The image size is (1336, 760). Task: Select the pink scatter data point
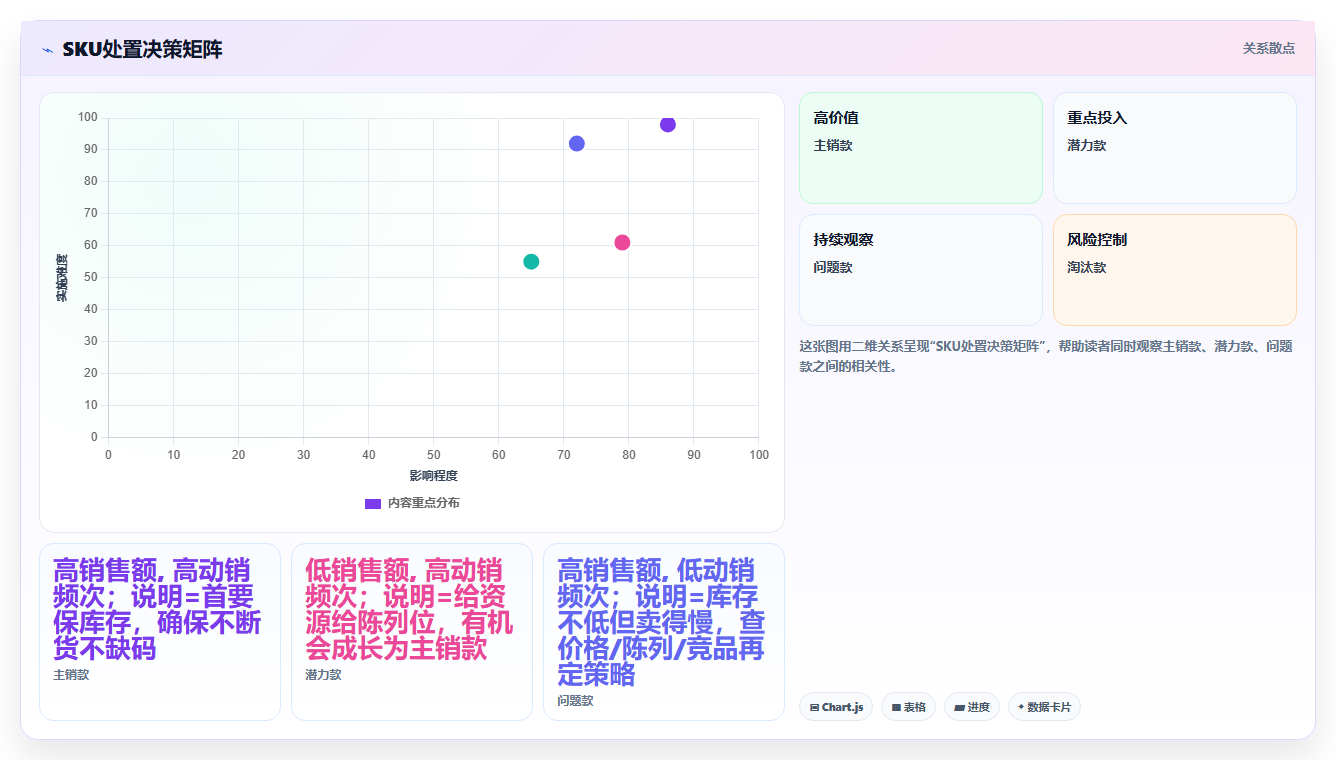(x=622, y=242)
